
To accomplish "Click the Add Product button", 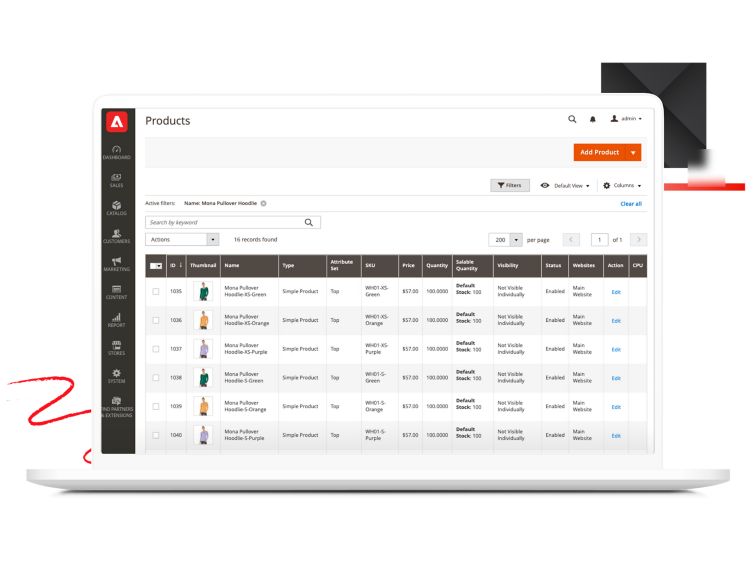I will 599,152.
